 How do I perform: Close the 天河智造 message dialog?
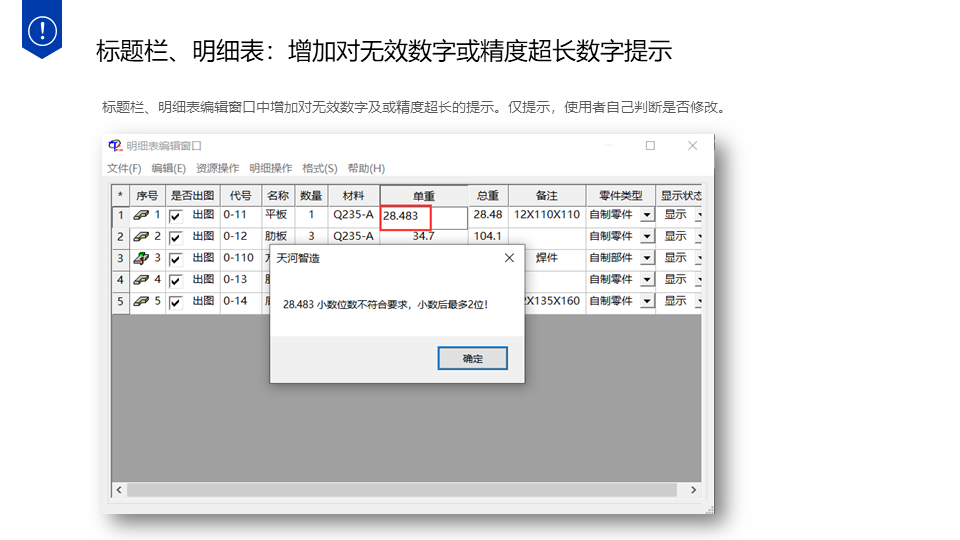click(509, 258)
